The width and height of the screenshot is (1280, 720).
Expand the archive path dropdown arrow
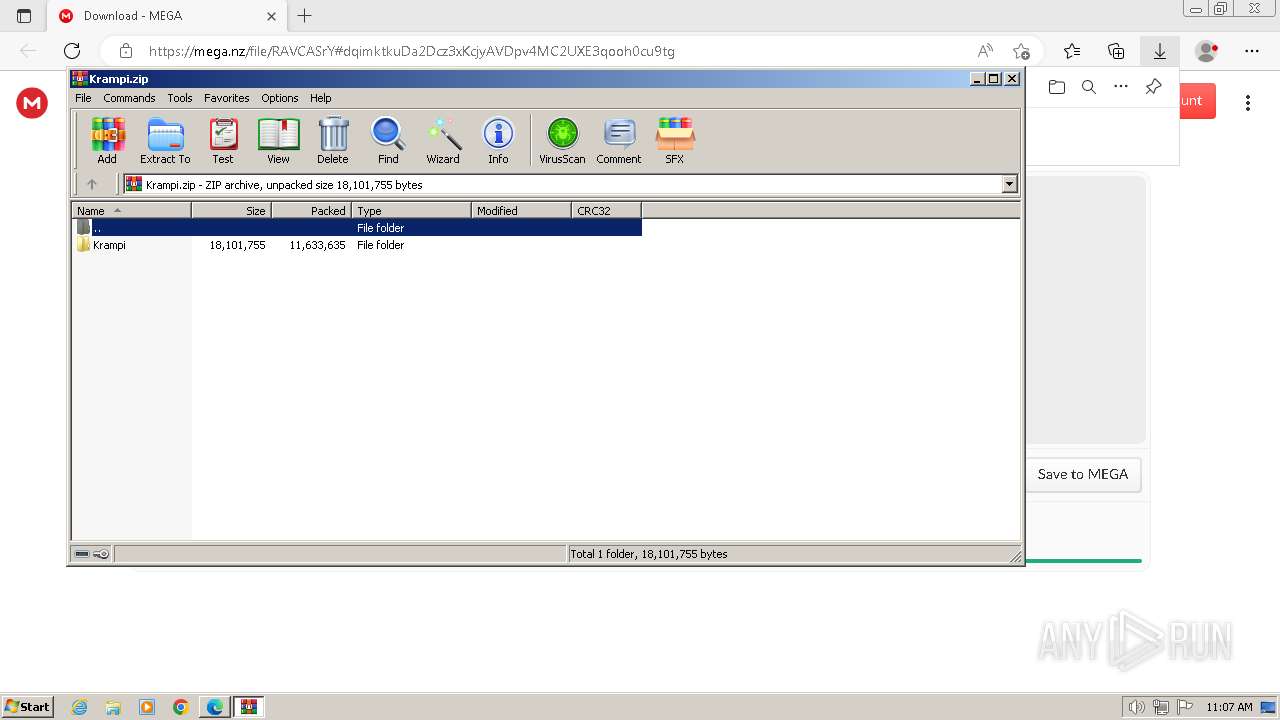pyautogui.click(x=1009, y=184)
